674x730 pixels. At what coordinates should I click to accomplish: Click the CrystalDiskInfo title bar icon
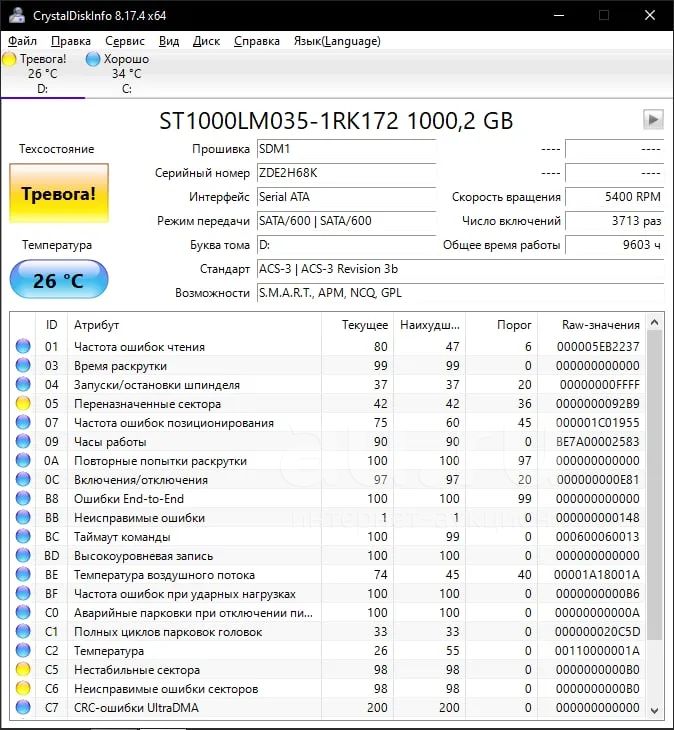[17, 15]
